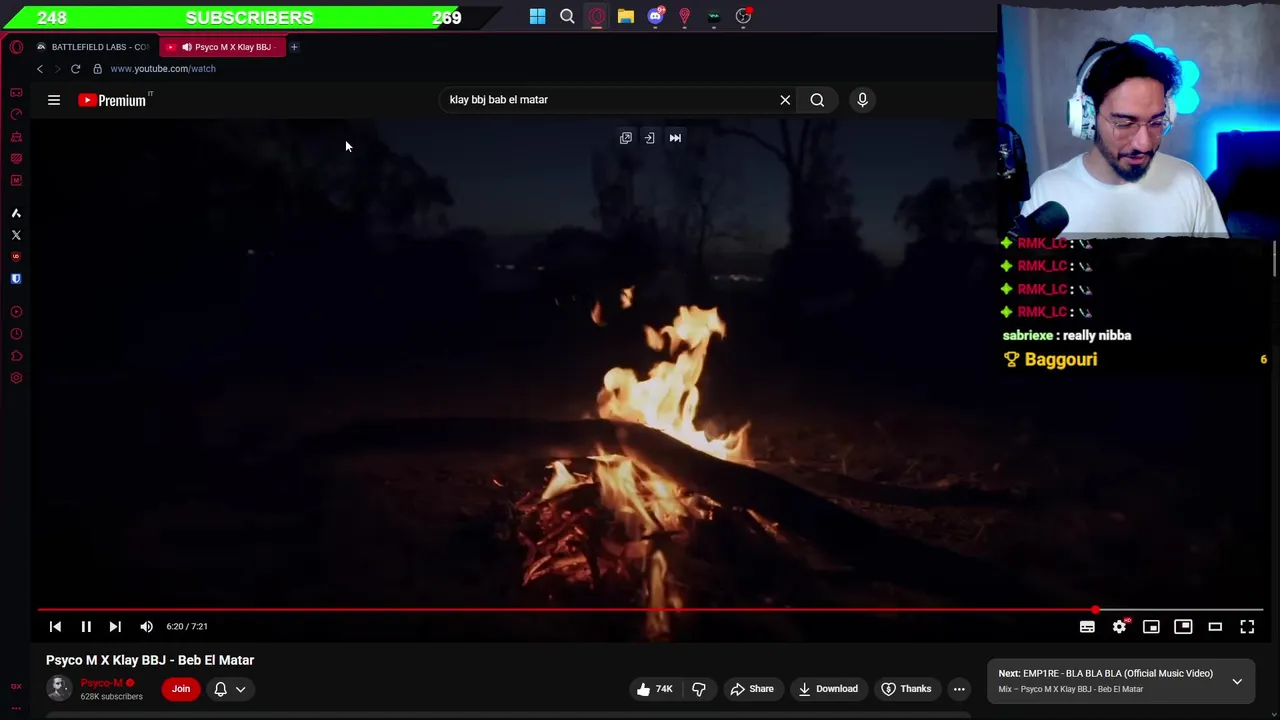Send Thanks to the creator
1280x720 pixels.
[905, 689]
